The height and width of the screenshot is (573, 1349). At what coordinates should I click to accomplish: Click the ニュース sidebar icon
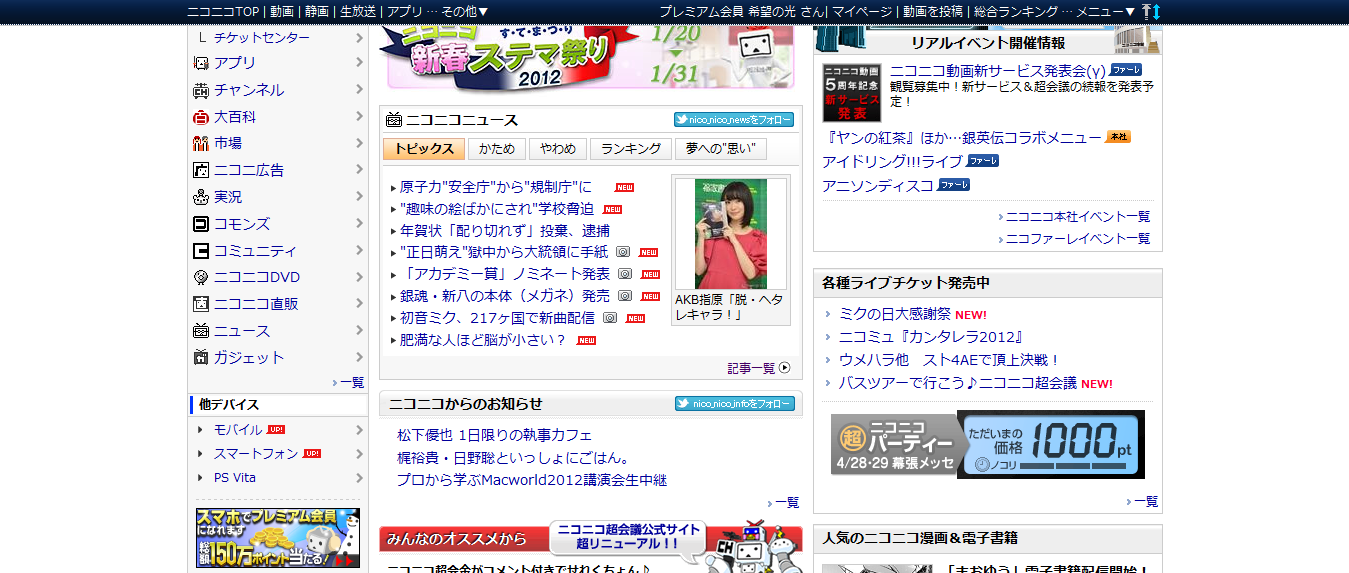pyautogui.click(x=200, y=331)
